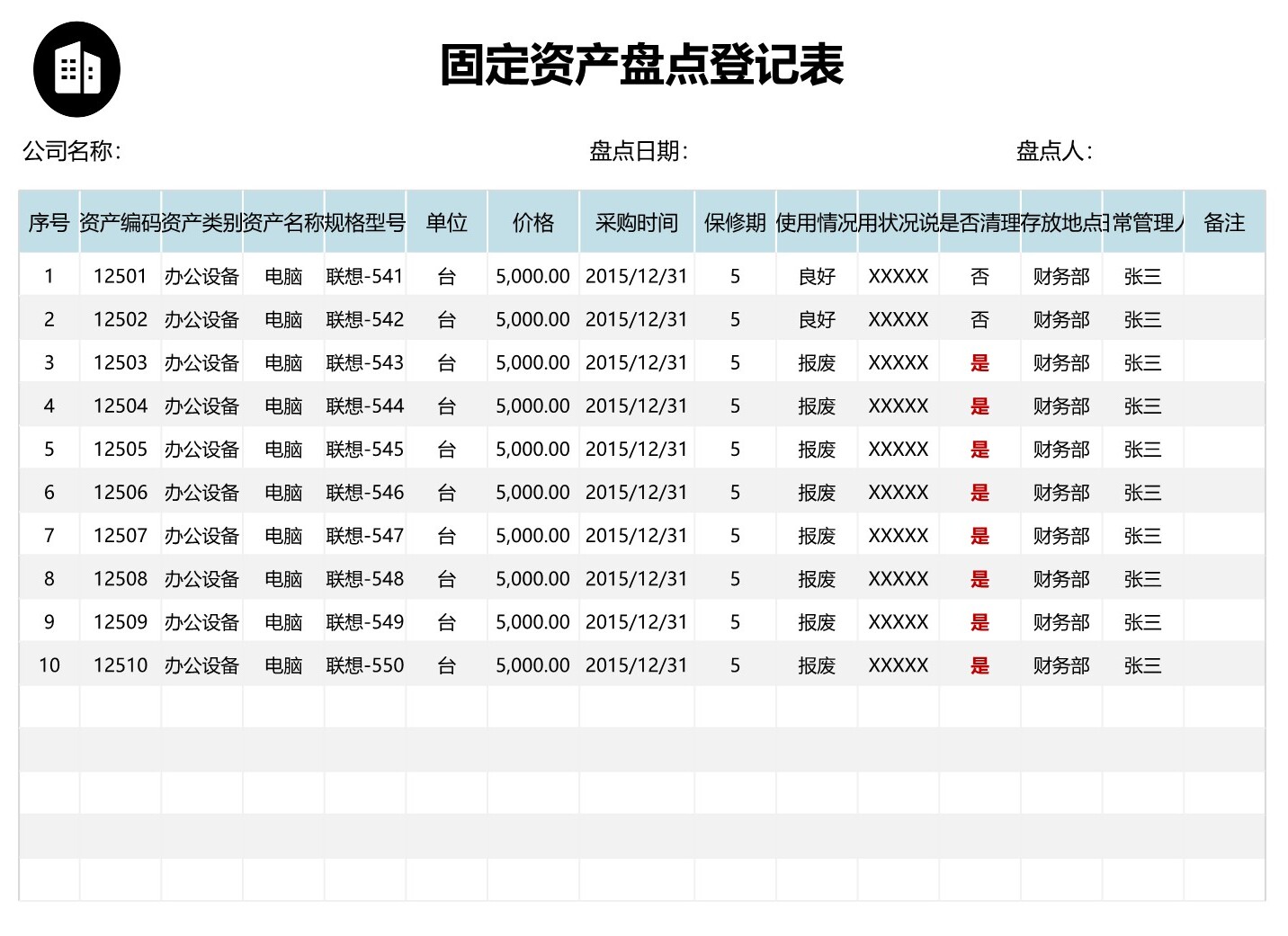The image size is (1288, 936).
Task: Click serial number 10 cell
Action: (49, 665)
